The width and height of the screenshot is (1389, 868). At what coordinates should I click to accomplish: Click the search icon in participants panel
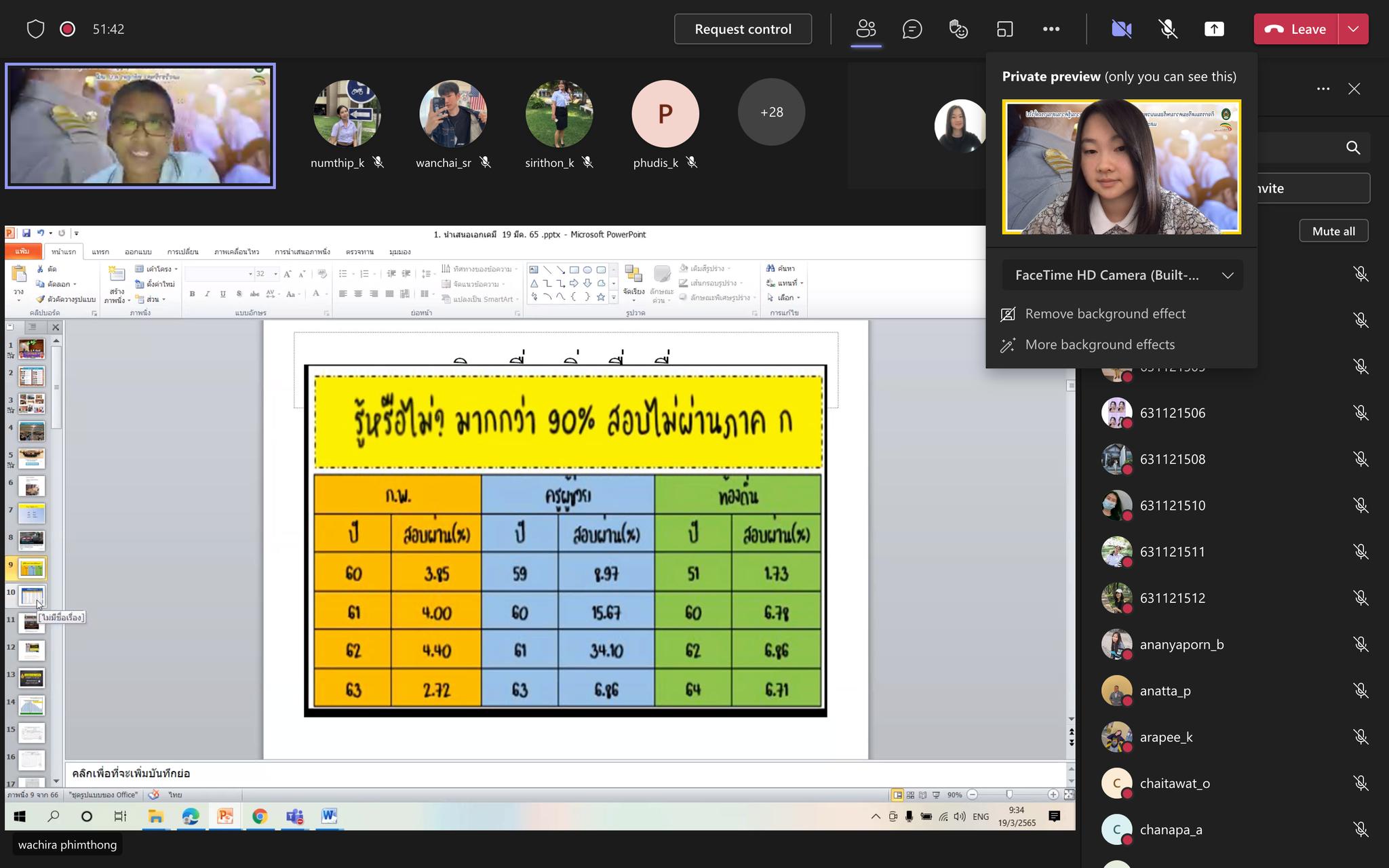pyautogui.click(x=1353, y=148)
